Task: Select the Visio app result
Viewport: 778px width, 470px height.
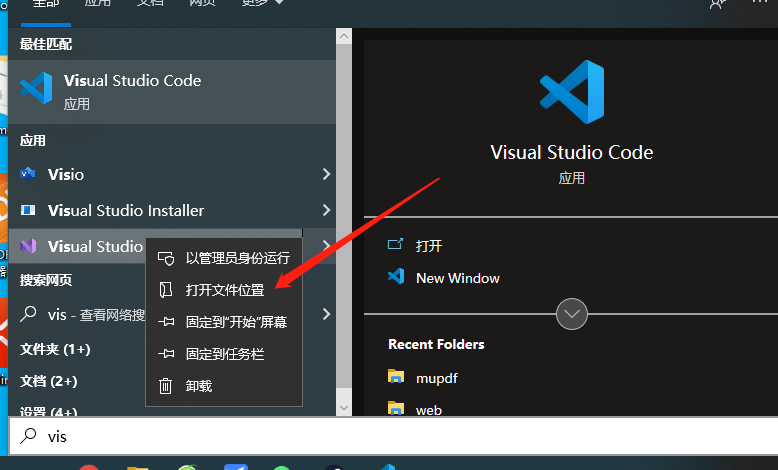Action: pos(172,174)
